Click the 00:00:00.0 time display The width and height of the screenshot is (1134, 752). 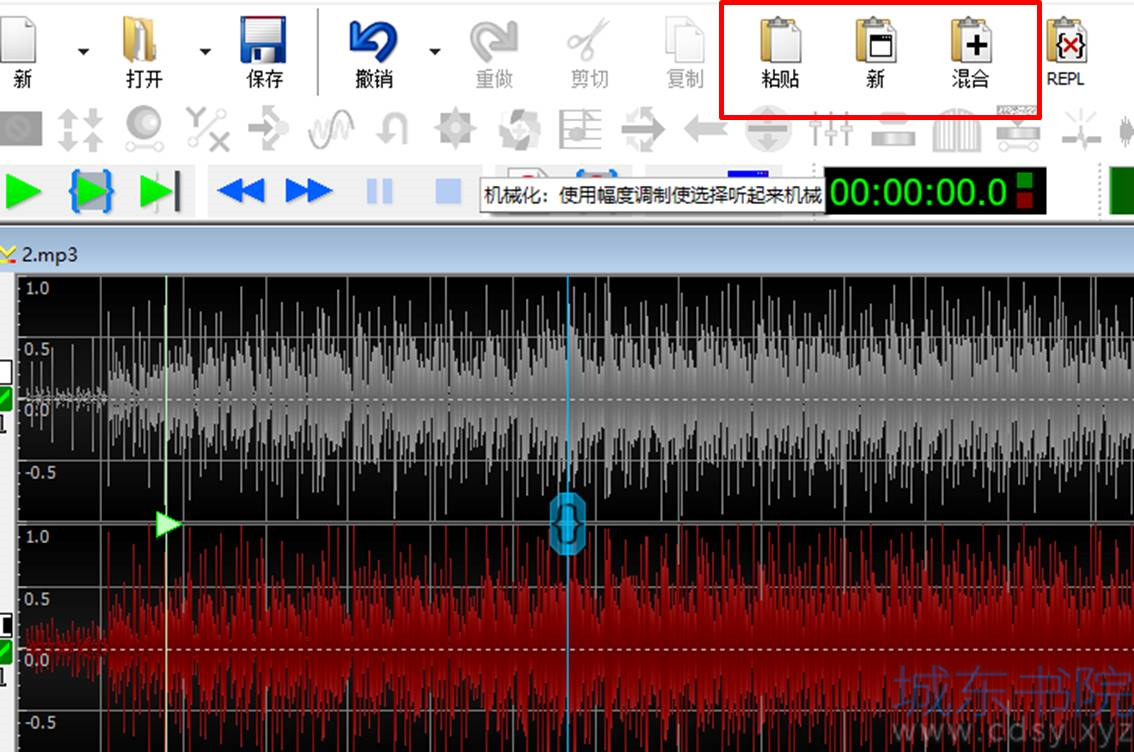(918, 192)
